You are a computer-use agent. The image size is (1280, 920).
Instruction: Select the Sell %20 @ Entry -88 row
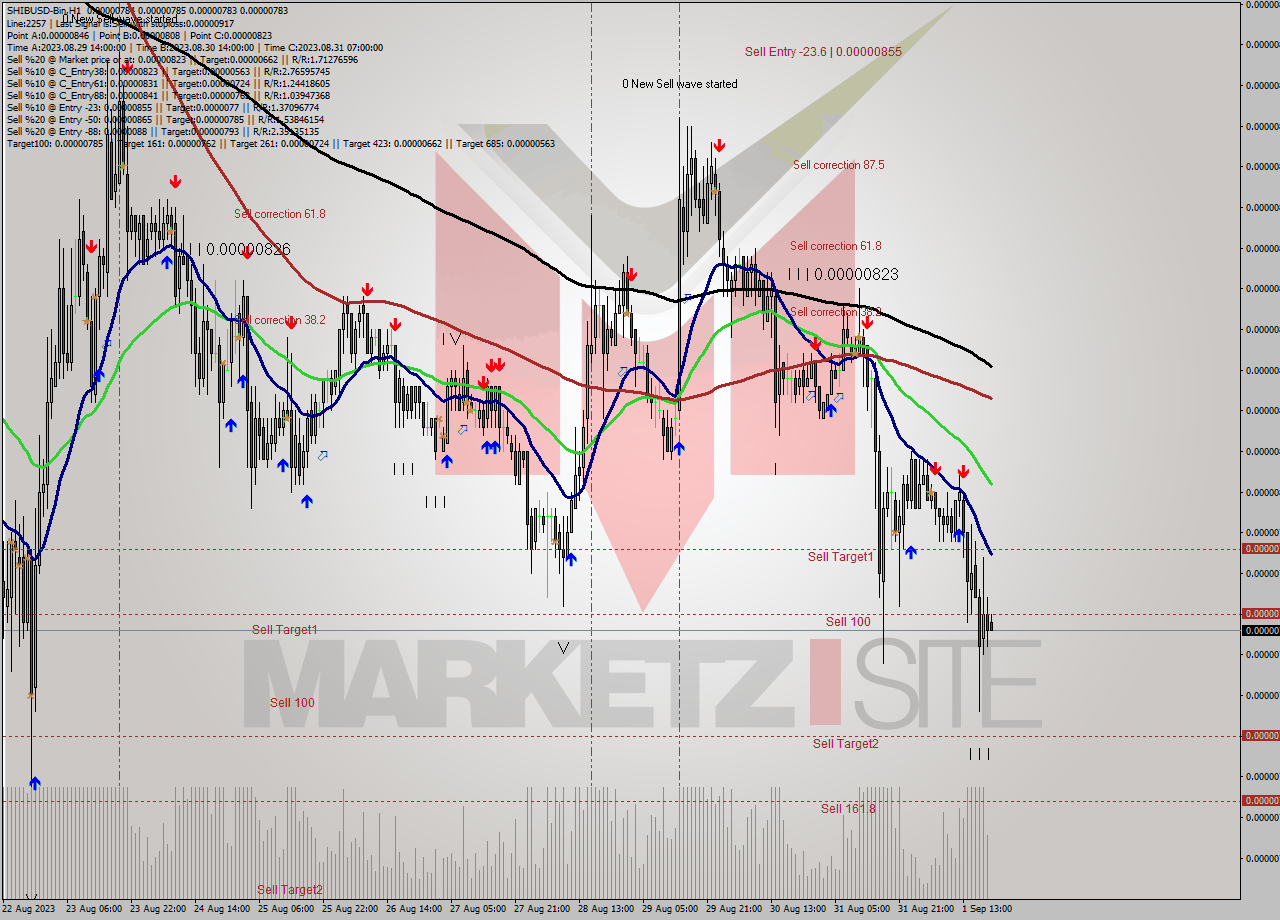pos(163,131)
